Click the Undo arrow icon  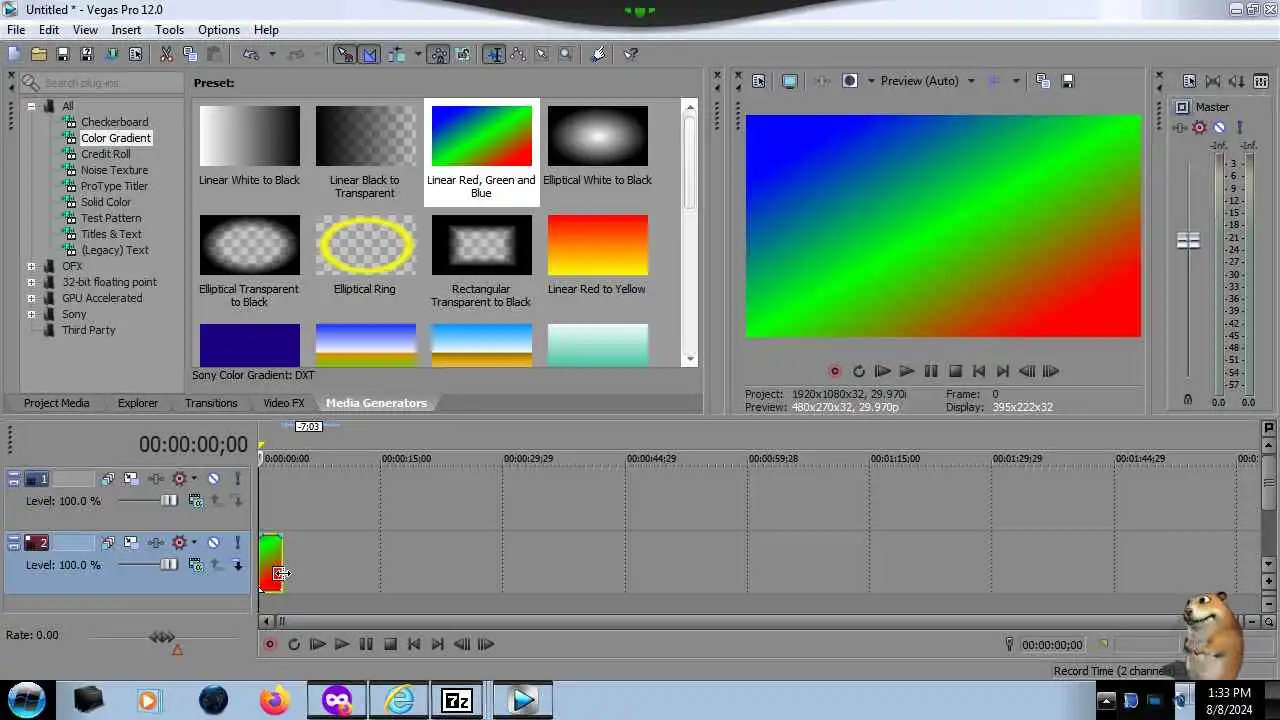click(x=251, y=54)
